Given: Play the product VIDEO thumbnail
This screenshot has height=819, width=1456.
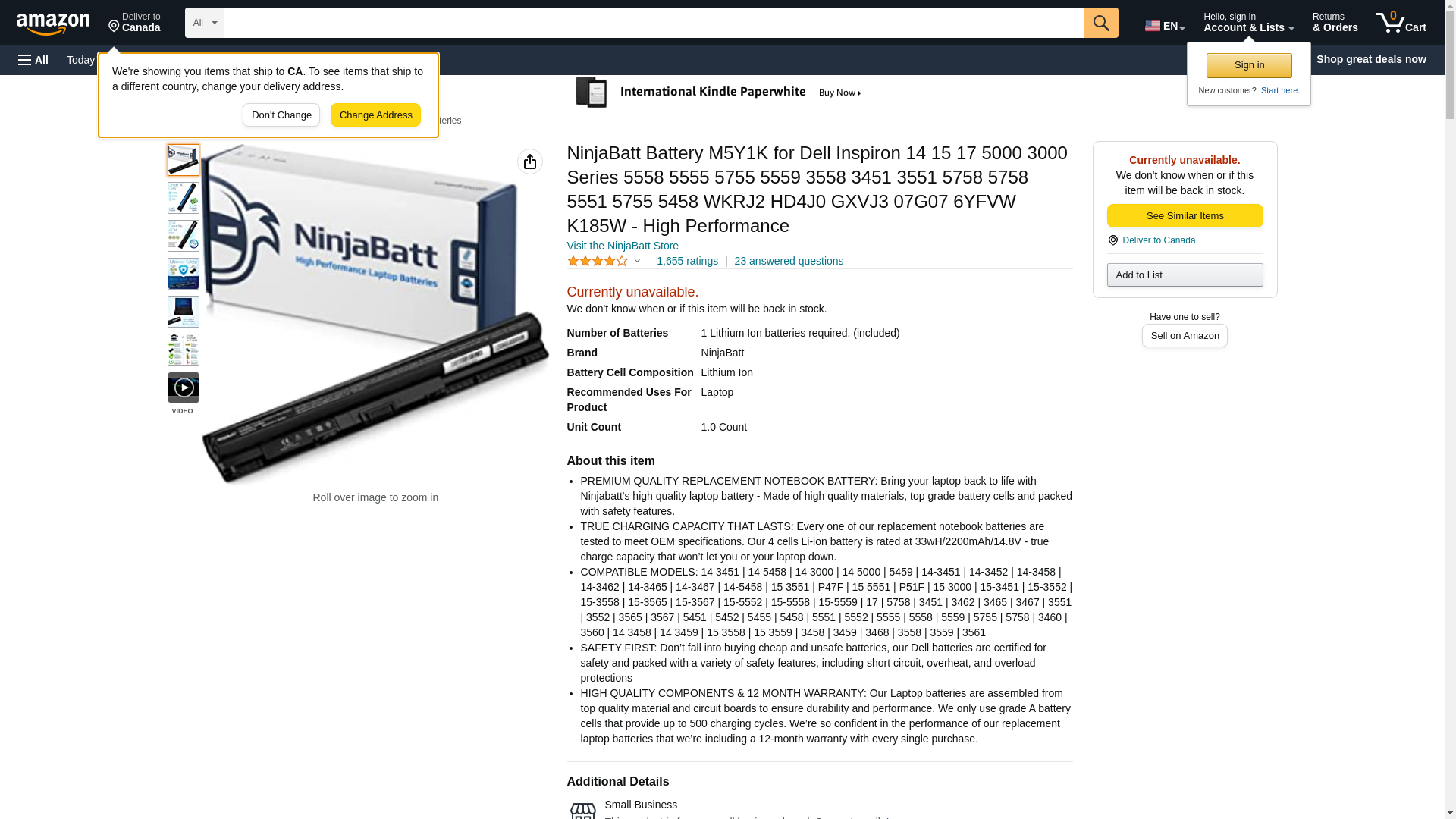Looking at the screenshot, I should pos(184,388).
